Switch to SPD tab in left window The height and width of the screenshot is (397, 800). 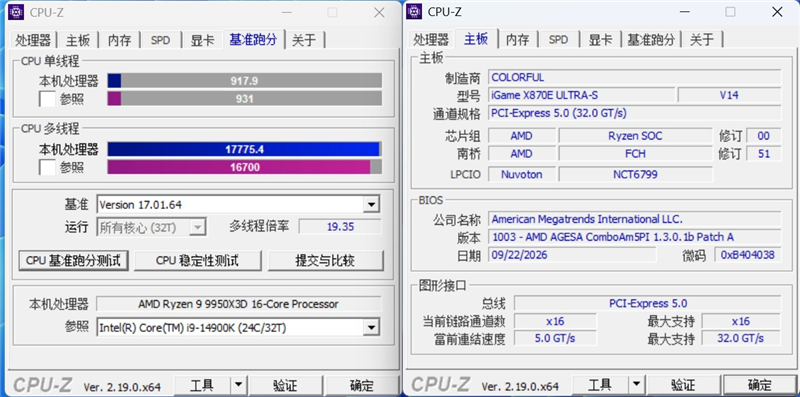pos(160,40)
